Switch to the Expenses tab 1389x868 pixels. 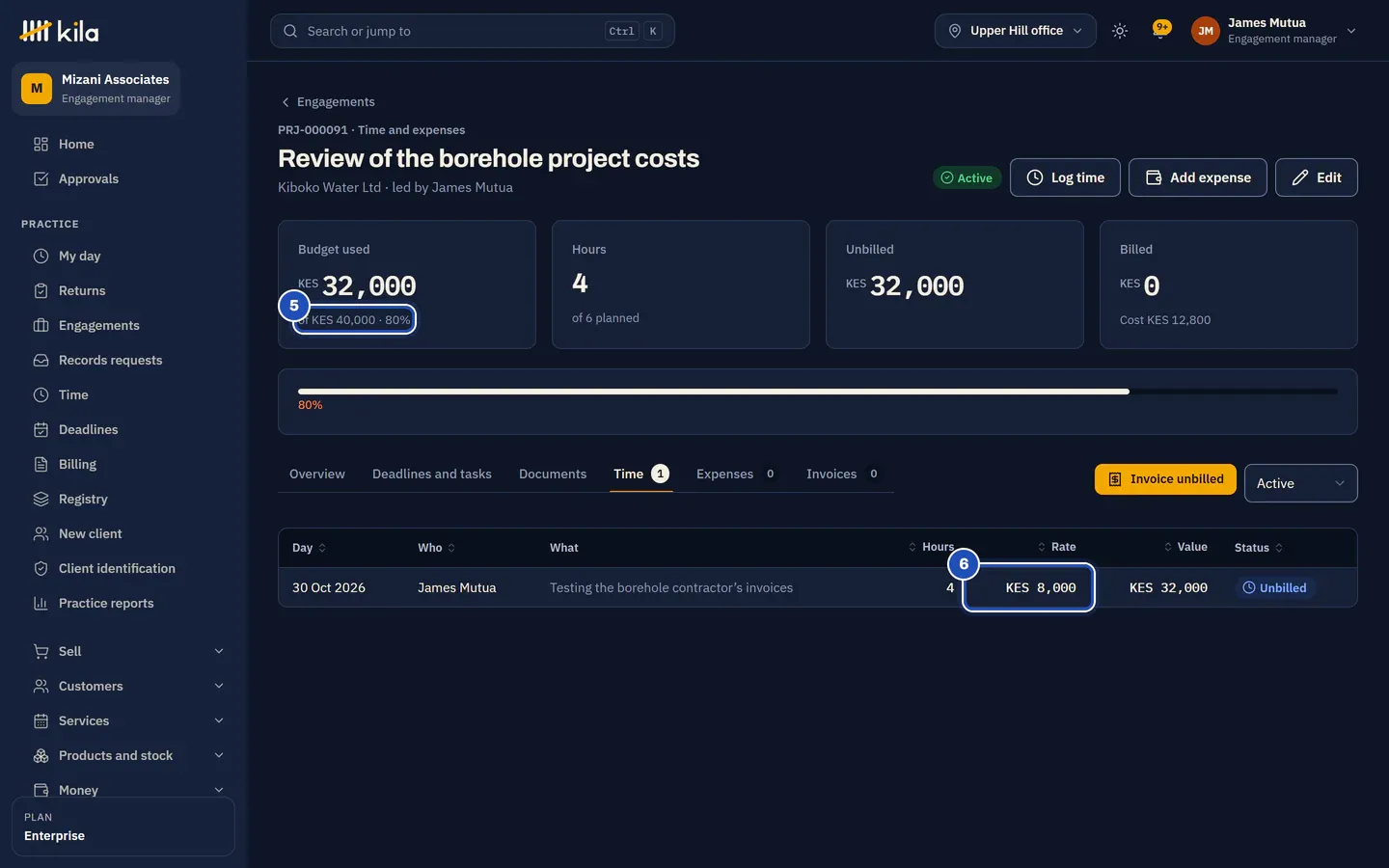click(x=737, y=474)
